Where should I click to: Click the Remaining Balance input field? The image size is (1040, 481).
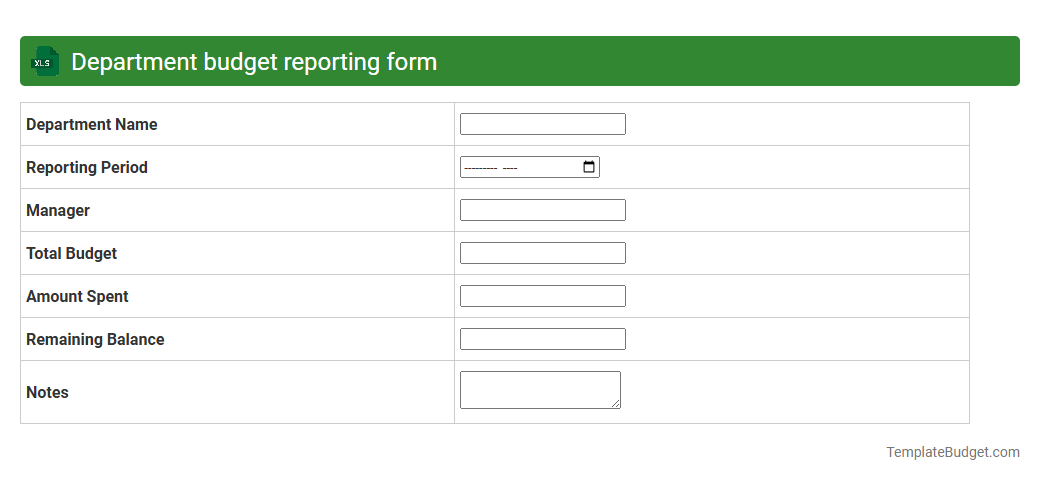click(543, 339)
